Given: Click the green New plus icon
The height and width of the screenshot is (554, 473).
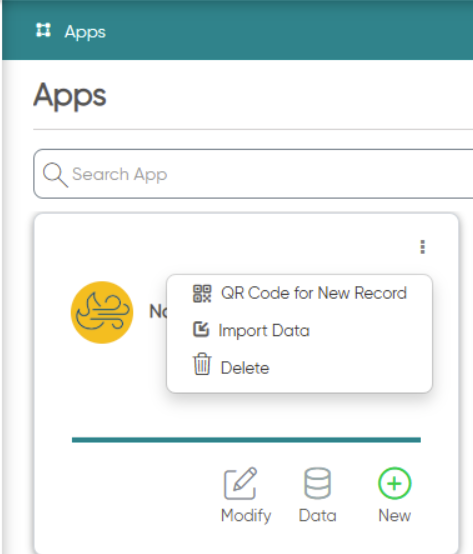Looking at the screenshot, I should (395, 483).
